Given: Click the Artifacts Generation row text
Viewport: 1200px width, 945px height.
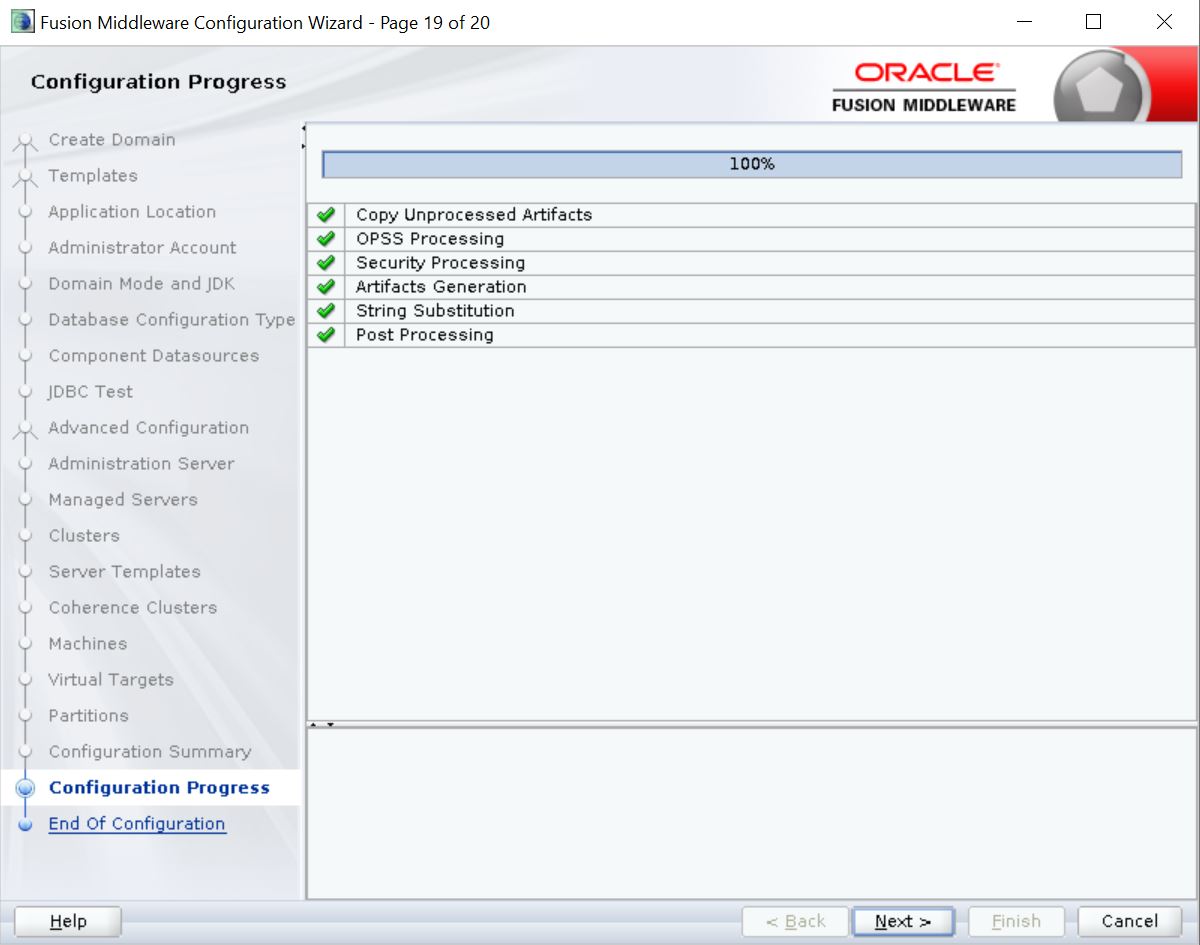Looking at the screenshot, I should (441, 287).
